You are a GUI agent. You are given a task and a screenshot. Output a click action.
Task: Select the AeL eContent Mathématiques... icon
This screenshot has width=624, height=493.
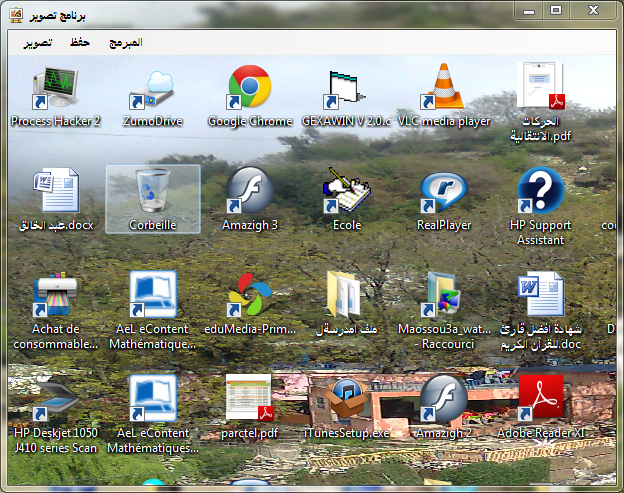tap(153, 398)
